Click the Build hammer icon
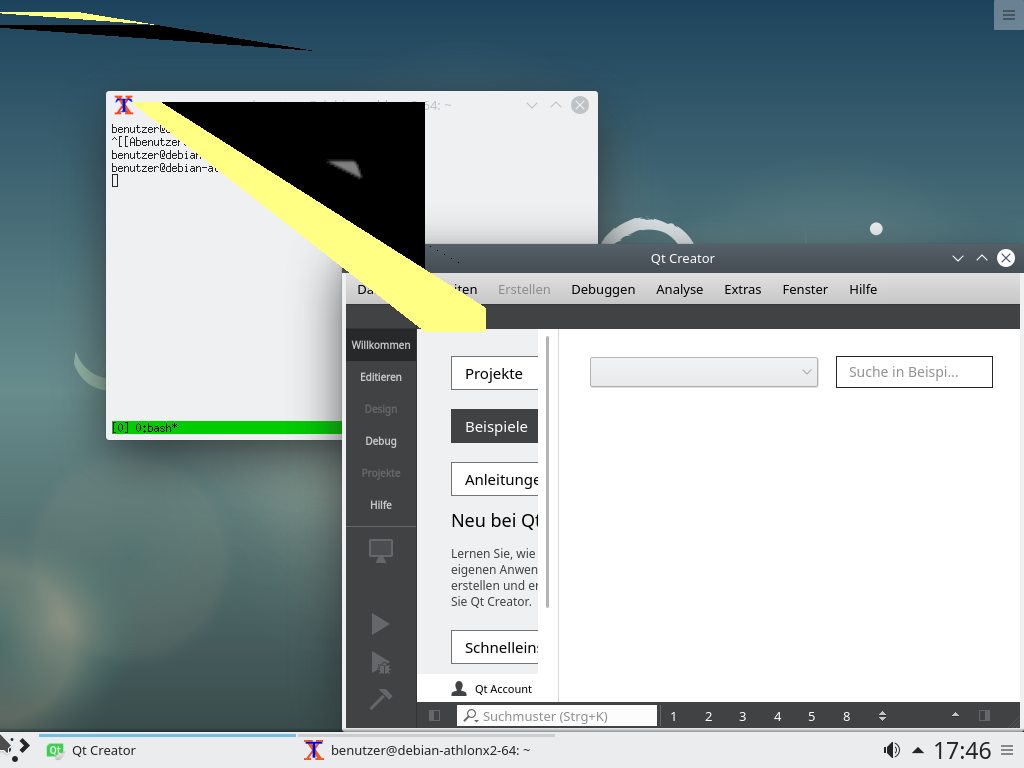 [x=381, y=699]
